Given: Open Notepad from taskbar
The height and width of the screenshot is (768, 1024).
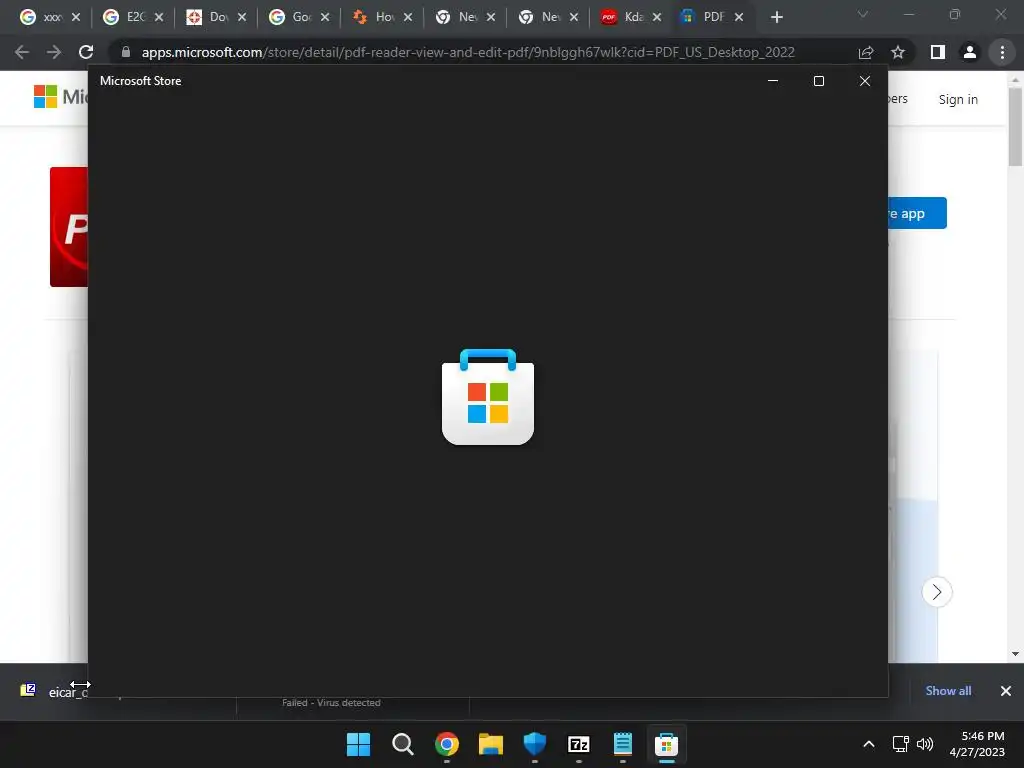Looking at the screenshot, I should pyautogui.click(x=622, y=744).
